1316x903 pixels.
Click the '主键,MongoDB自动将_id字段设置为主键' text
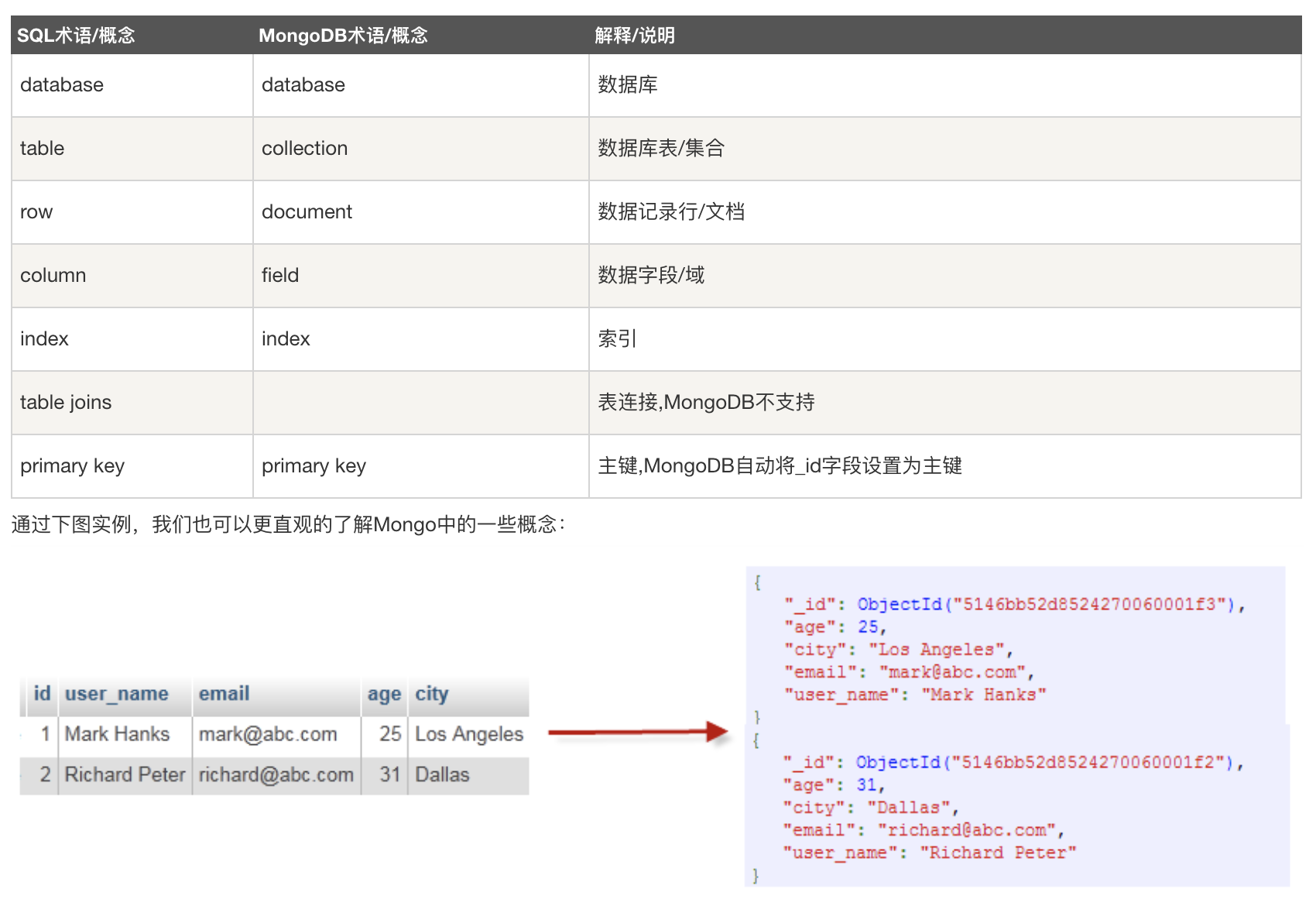780,466
